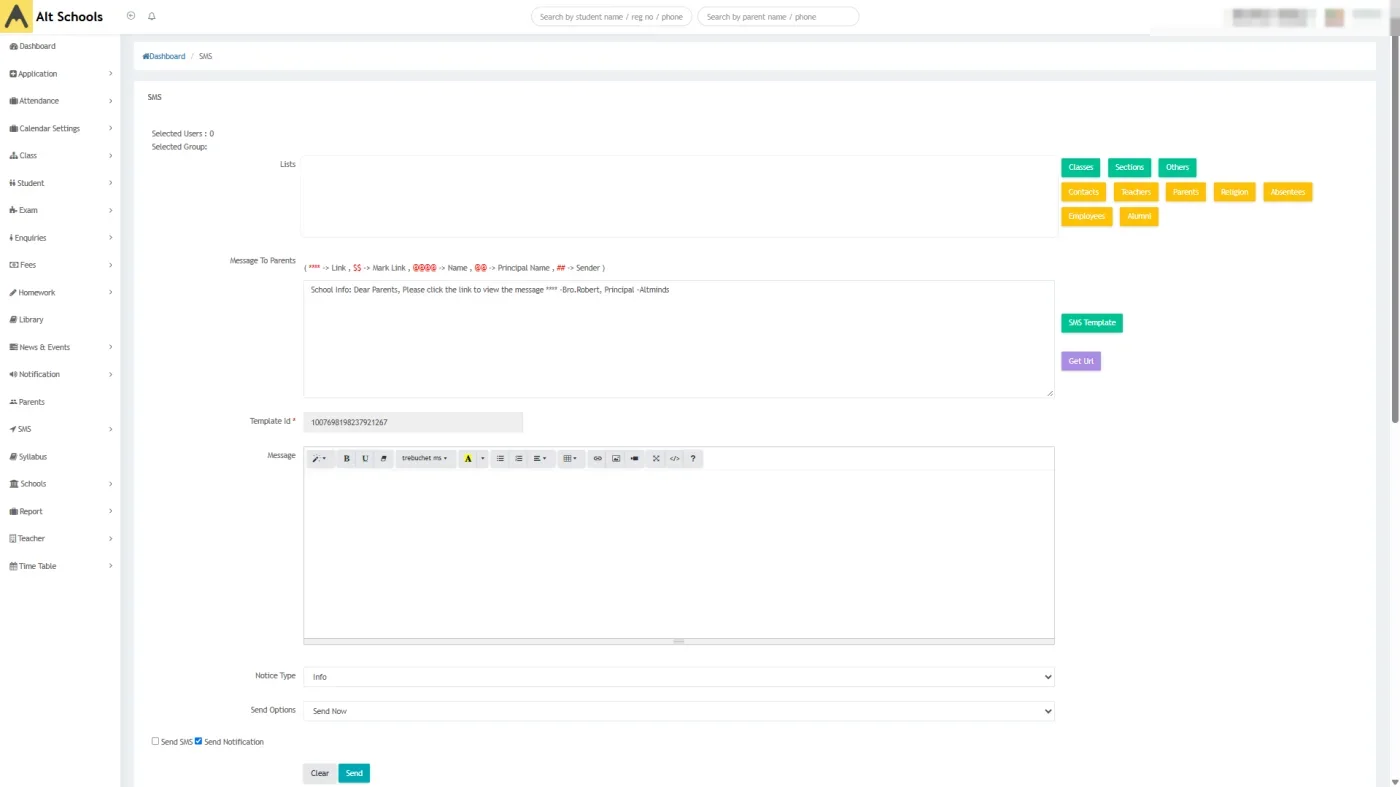Open the paragraph alignment dropdown
Viewport: 1400px width, 787px height.
tap(540, 458)
